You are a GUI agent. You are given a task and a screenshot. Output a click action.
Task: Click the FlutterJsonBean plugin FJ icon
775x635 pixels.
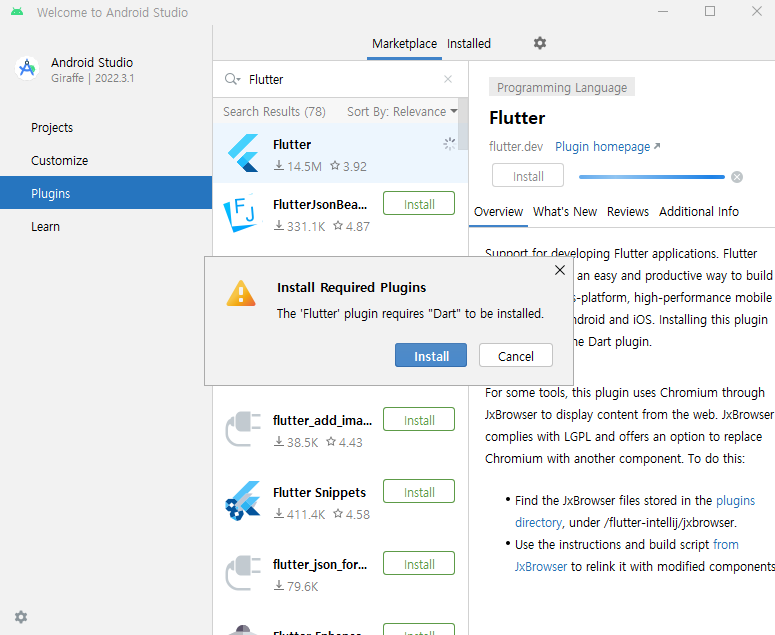[241, 213]
